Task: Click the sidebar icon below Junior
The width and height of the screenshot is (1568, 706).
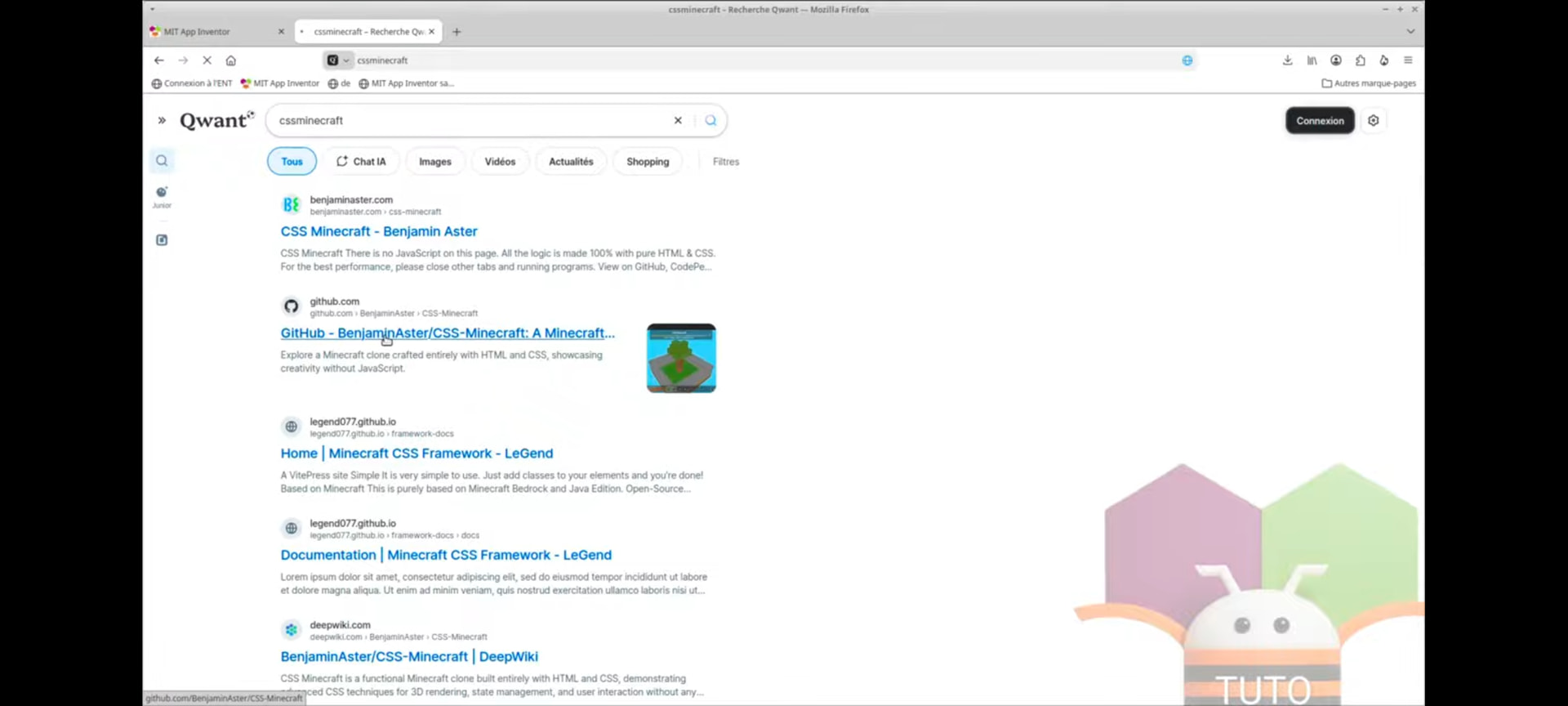Action: coord(162,240)
